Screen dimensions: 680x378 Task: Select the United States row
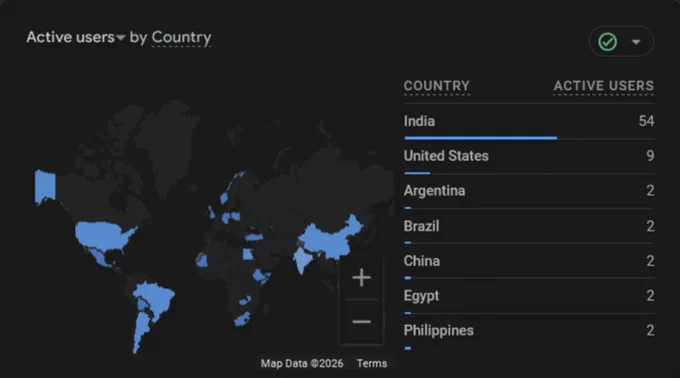point(529,156)
